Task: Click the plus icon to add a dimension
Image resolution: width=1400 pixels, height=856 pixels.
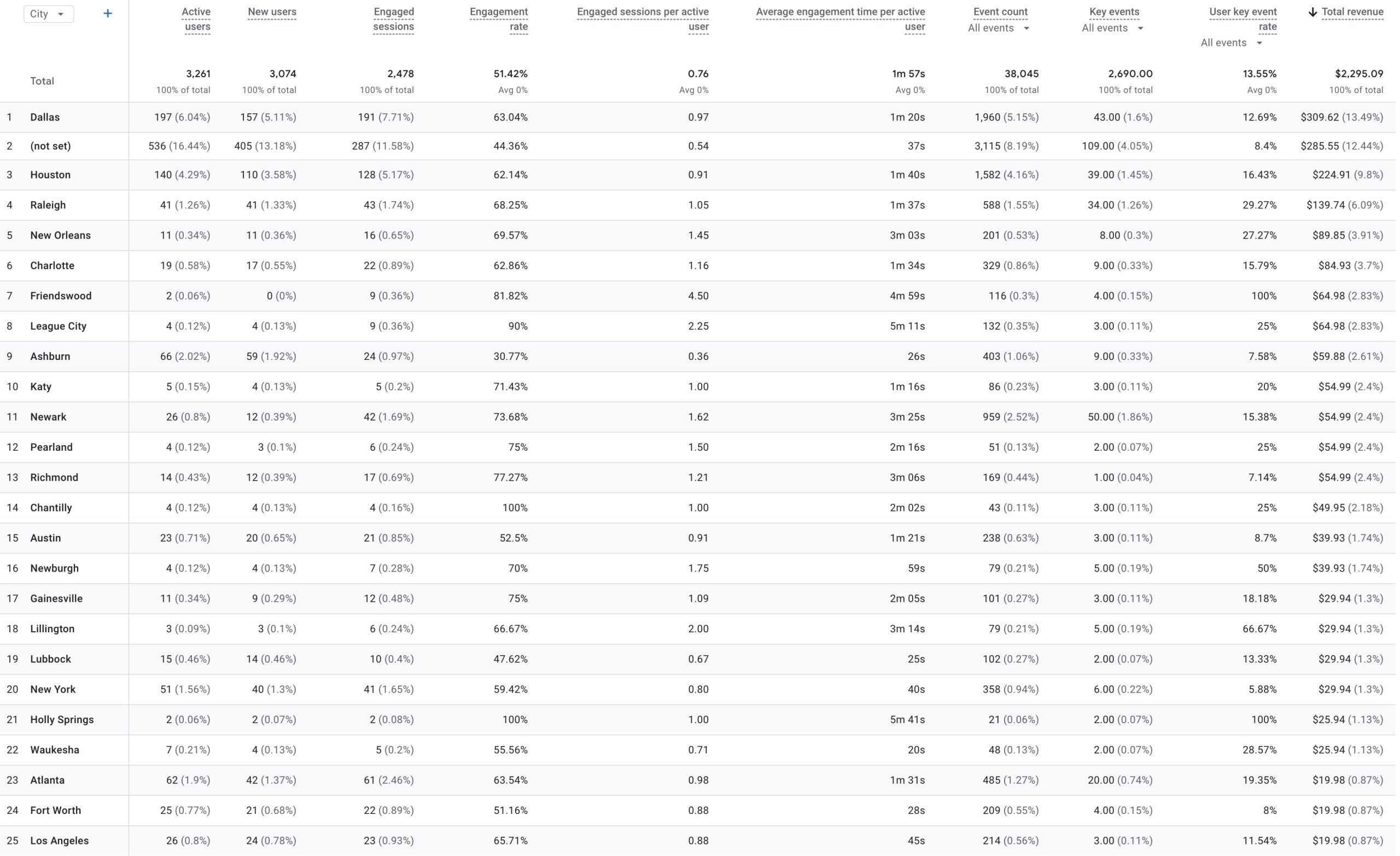Action: 107,14
